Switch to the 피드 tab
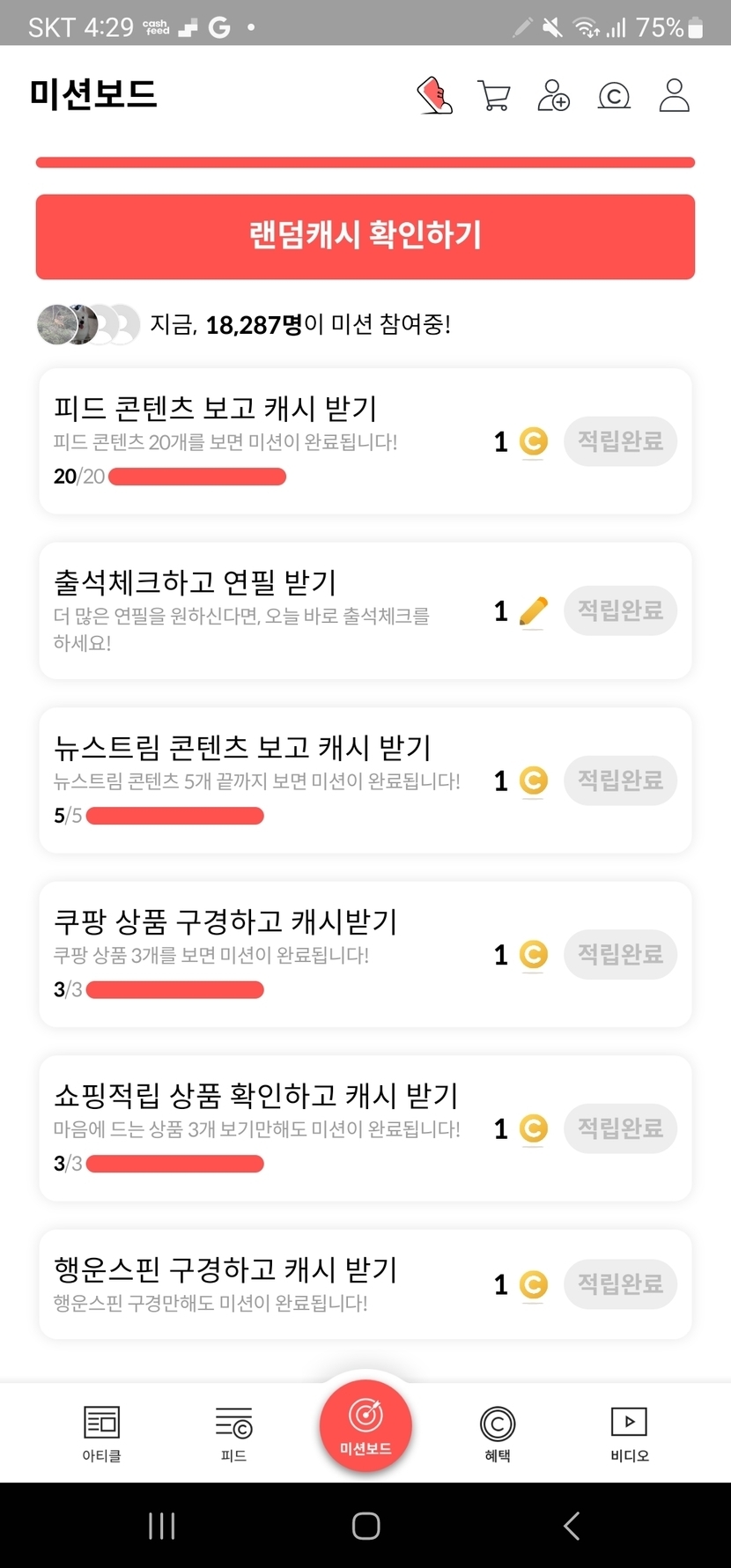Viewport: 731px width, 1568px height. click(x=233, y=1432)
